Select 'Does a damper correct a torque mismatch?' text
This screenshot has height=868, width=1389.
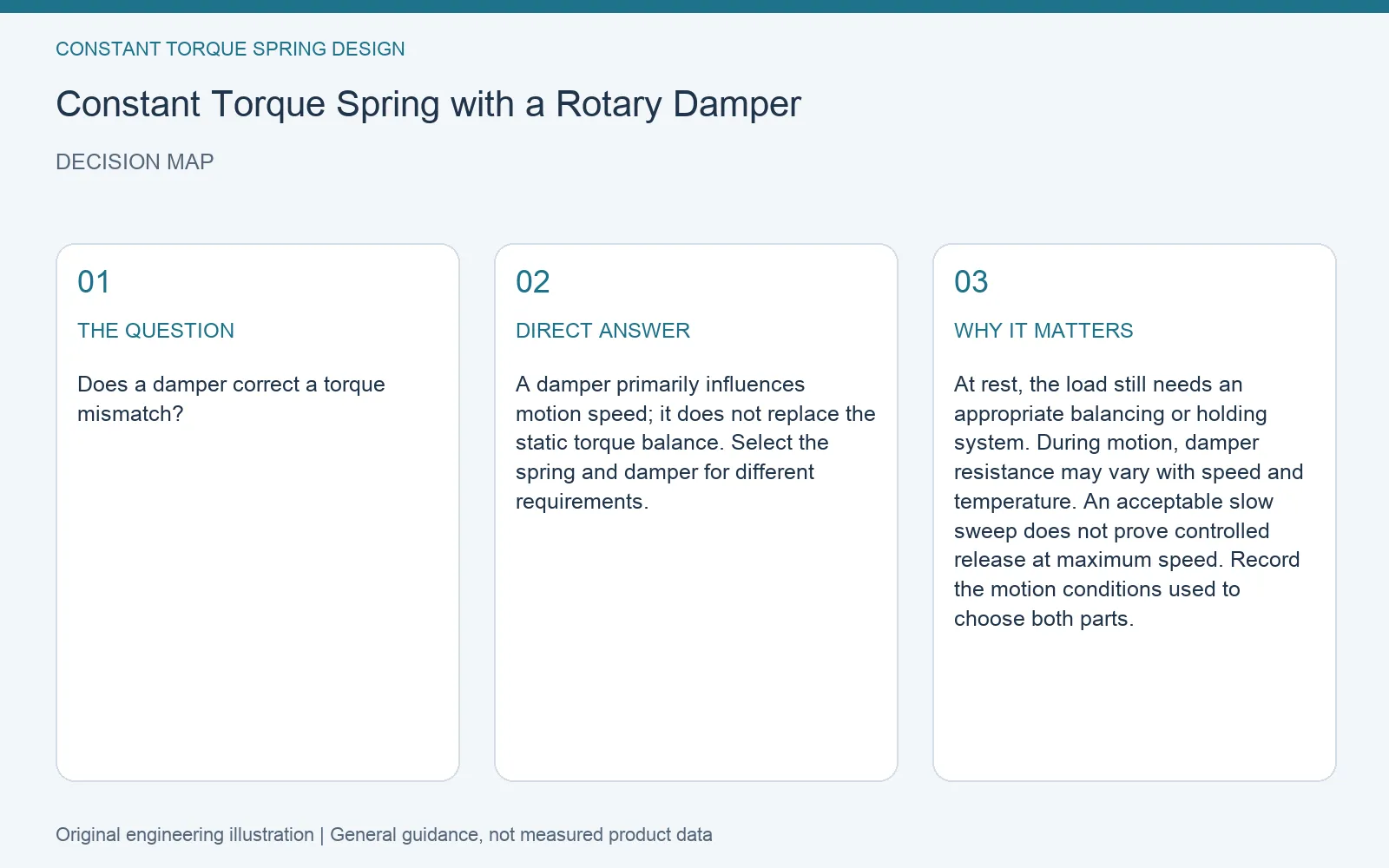231,399
